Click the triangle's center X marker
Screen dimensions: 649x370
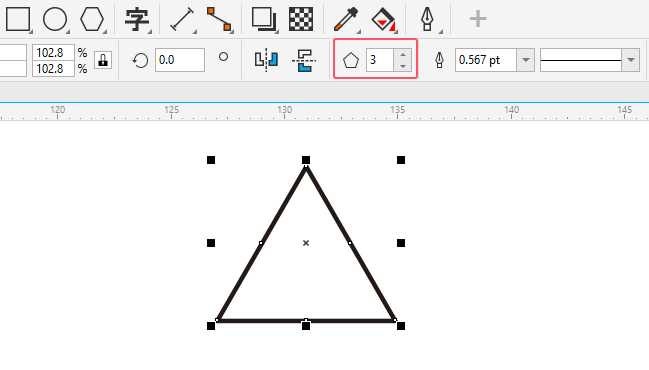(x=306, y=243)
